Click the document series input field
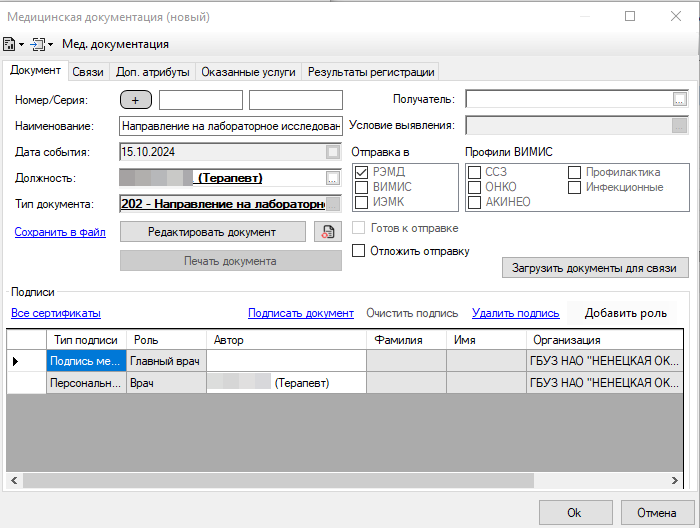The image size is (700, 528). pyautogui.click(x=296, y=100)
